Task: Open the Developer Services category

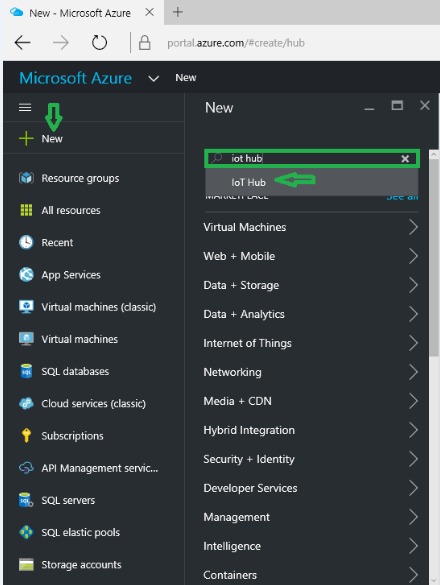Action: [x=311, y=488]
